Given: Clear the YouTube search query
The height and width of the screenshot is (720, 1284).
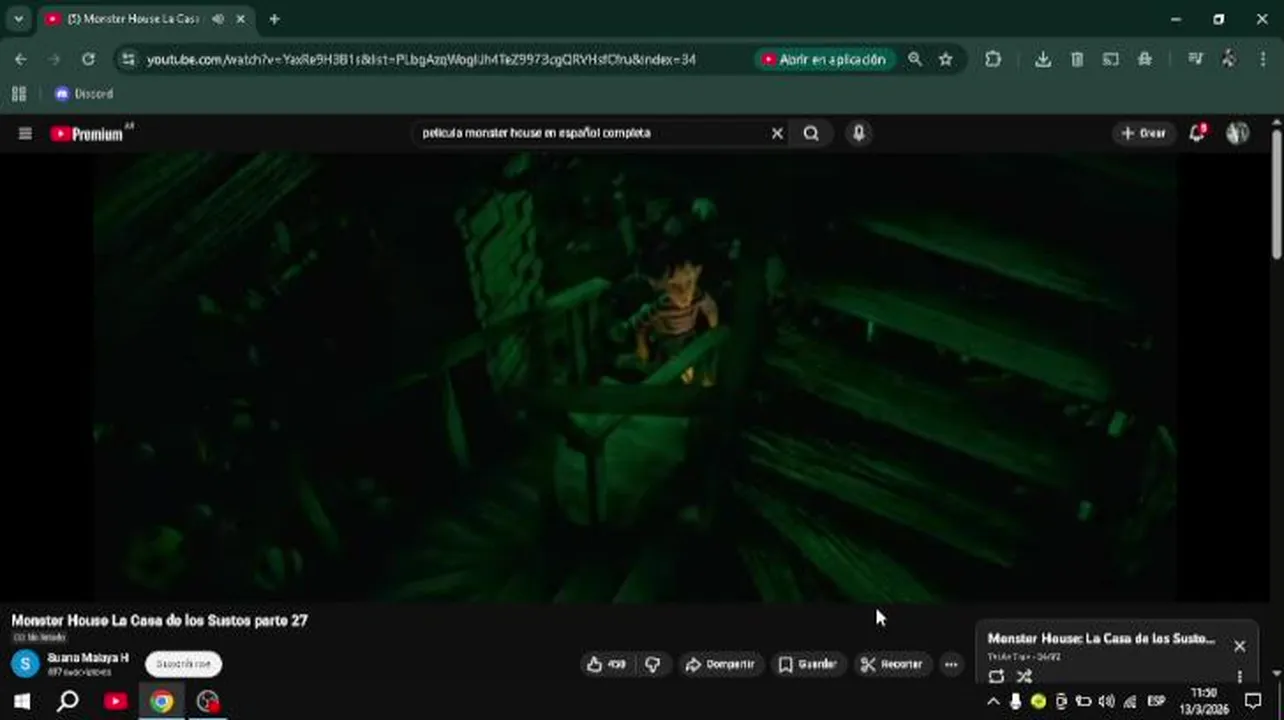Looking at the screenshot, I should (777, 133).
